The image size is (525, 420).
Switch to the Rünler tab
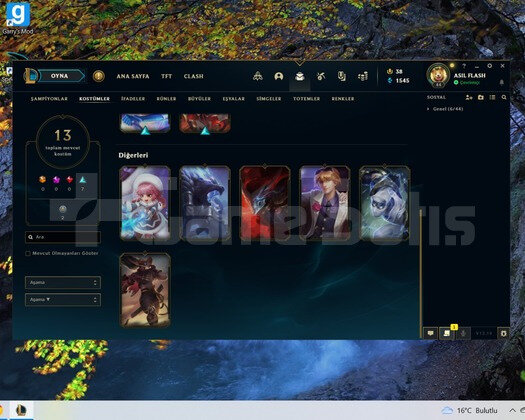click(166, 99)
